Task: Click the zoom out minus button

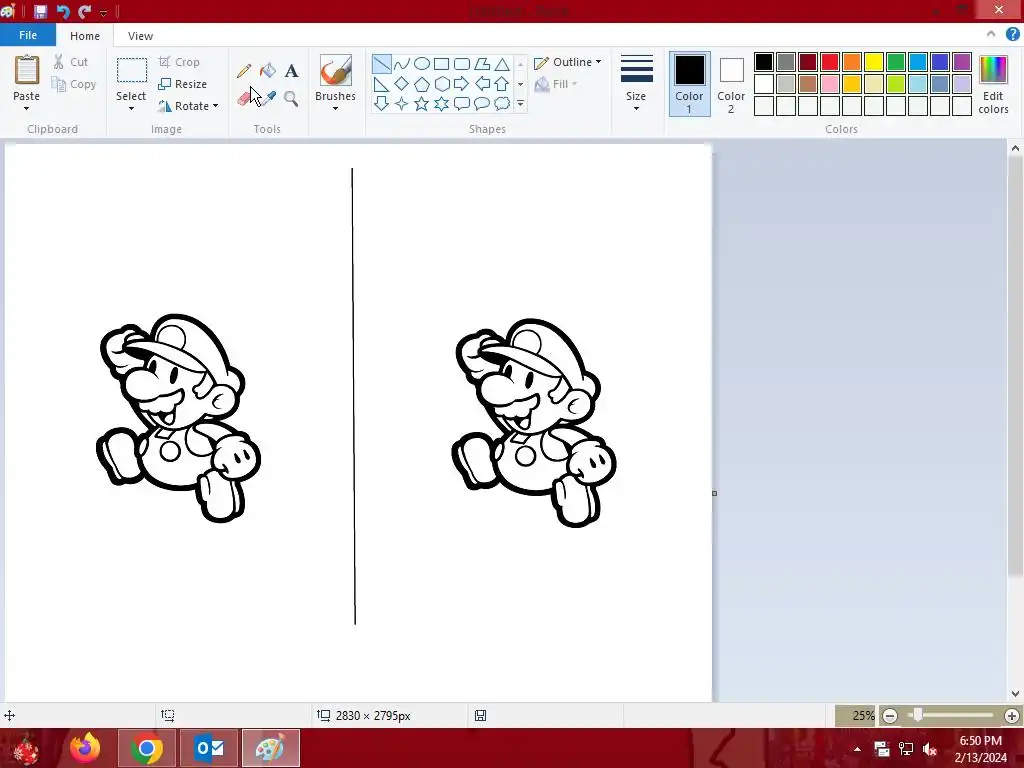Action: [889, 716]
